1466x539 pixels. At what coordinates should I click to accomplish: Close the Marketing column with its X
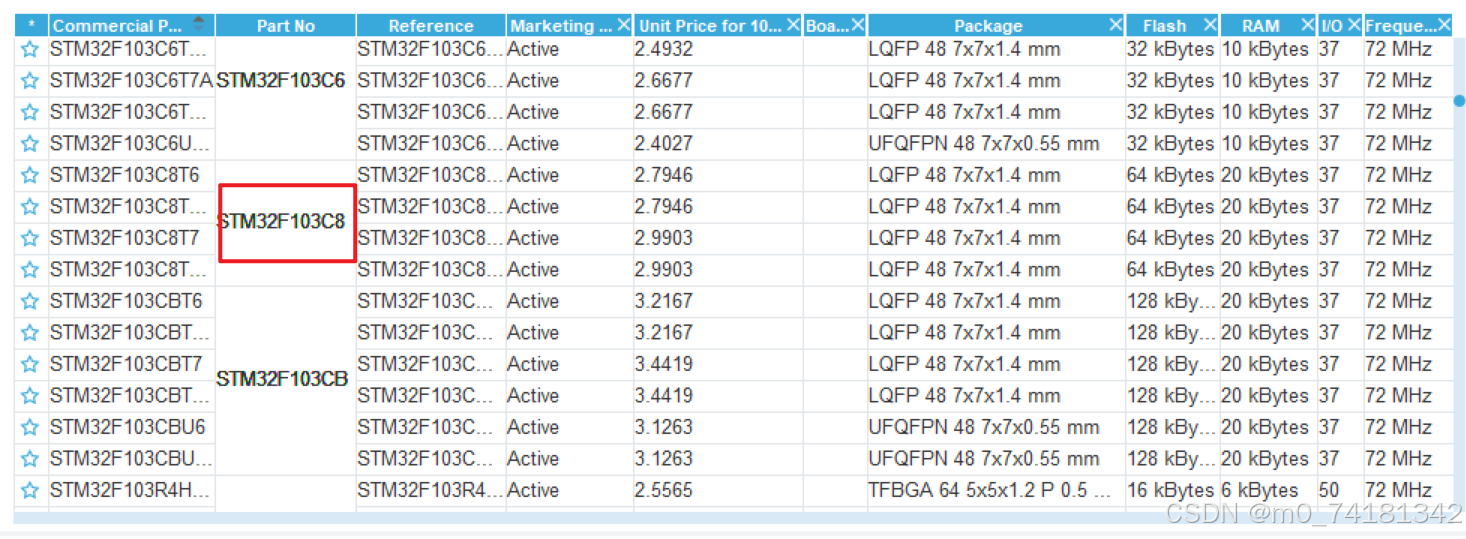tap(624, 25)
